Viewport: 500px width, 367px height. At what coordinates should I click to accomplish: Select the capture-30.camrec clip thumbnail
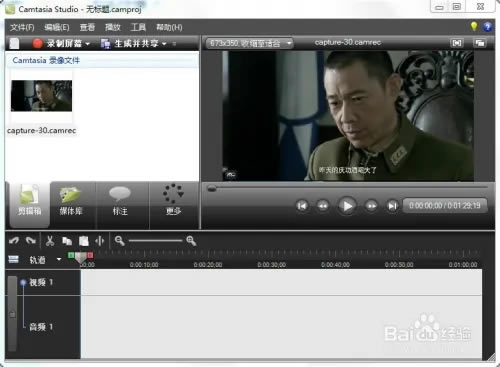point(41,96)
